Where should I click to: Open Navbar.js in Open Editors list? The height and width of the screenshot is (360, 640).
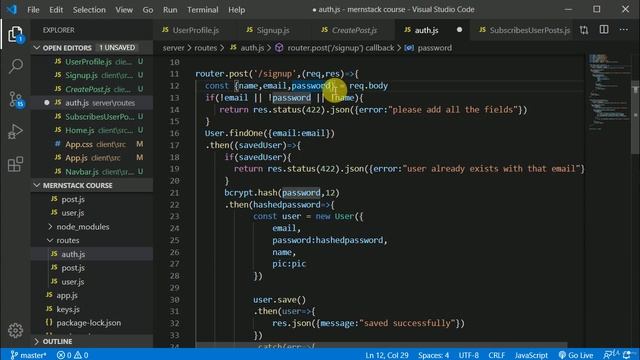coord(92,171)
